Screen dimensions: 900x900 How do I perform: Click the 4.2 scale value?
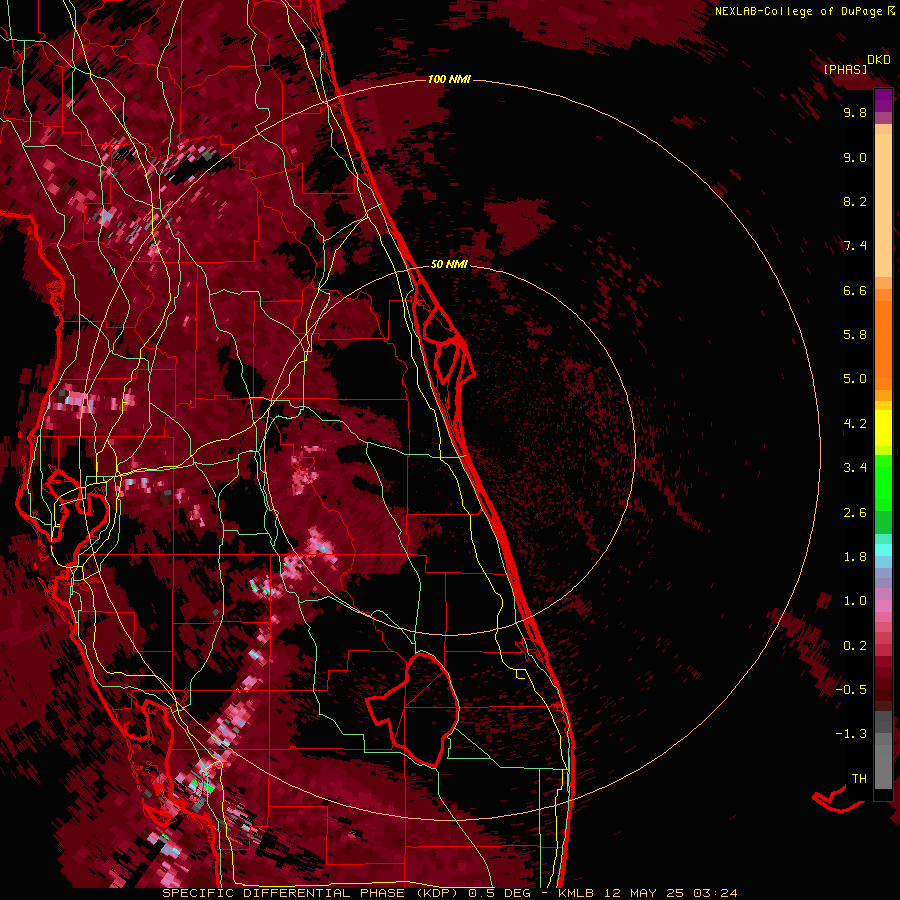pos(855,424)
